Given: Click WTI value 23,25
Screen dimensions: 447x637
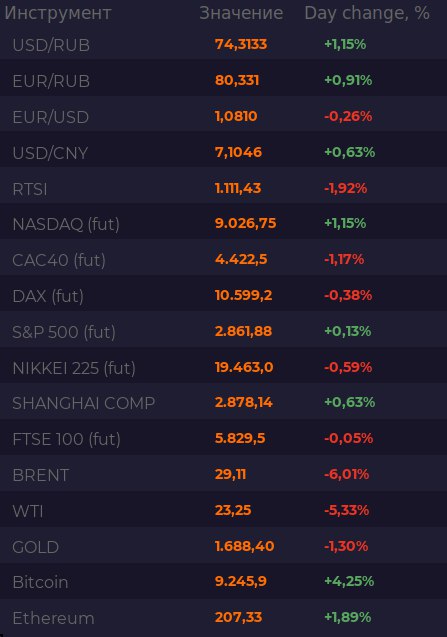Looking at the screenshot, I should tap(233, 510).
